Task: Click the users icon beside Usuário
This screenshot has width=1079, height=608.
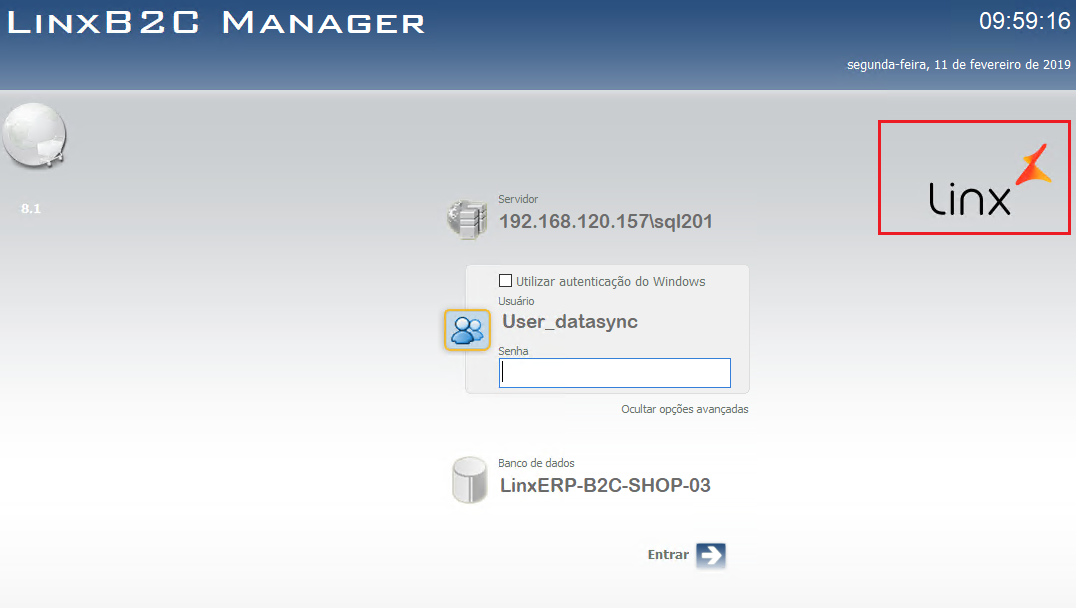Action: 467,329
